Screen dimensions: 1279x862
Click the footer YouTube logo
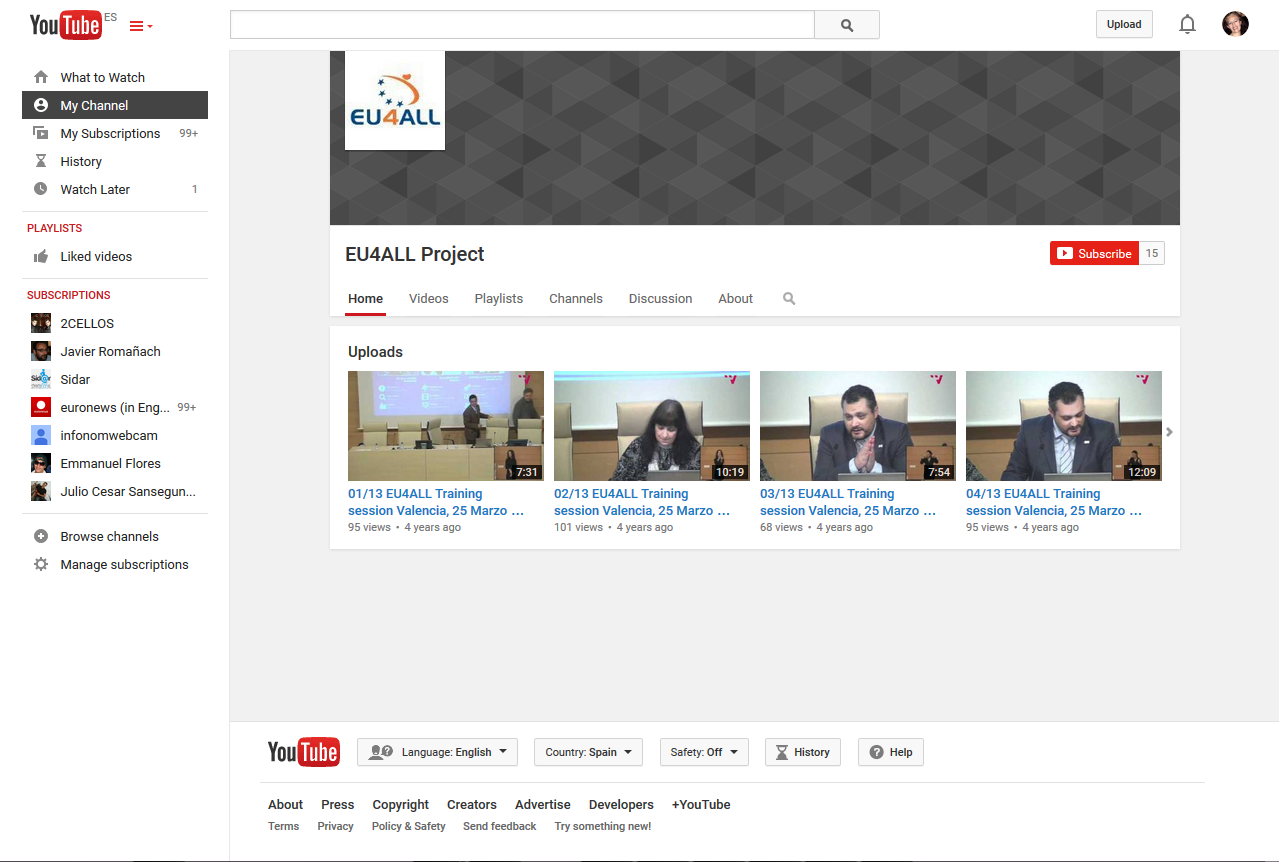point(304,752)
